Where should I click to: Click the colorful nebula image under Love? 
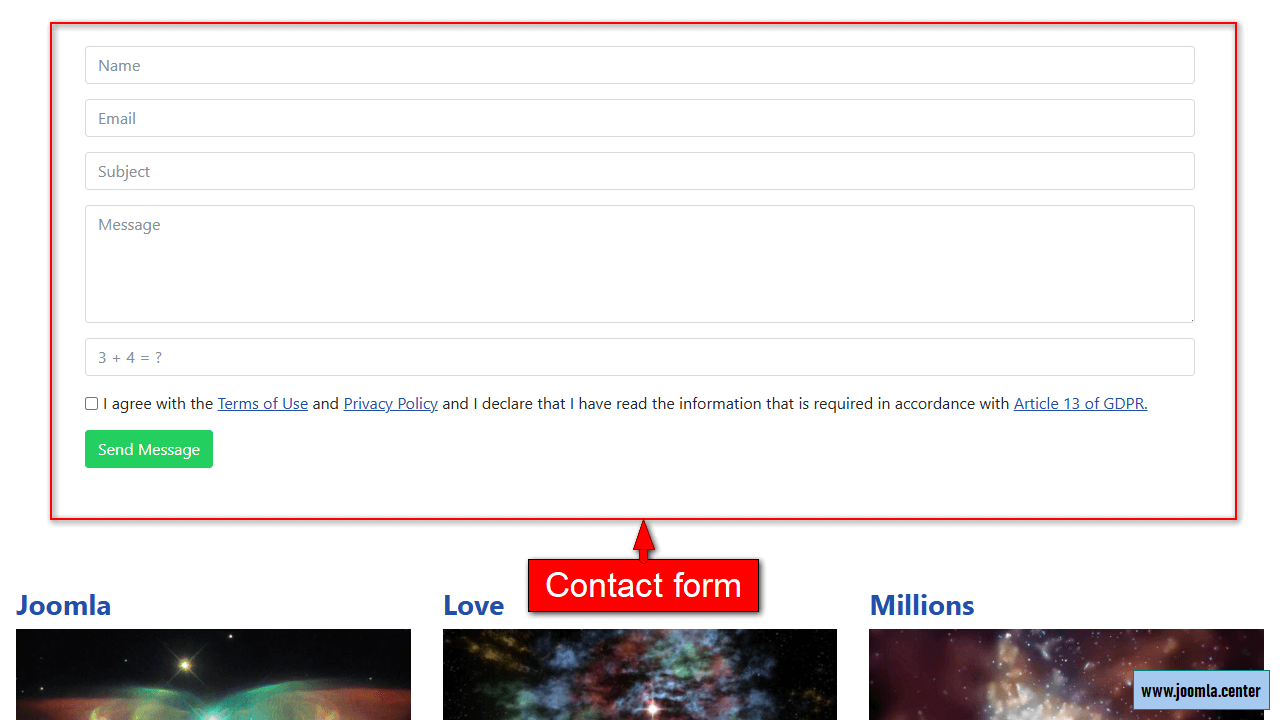640,674
